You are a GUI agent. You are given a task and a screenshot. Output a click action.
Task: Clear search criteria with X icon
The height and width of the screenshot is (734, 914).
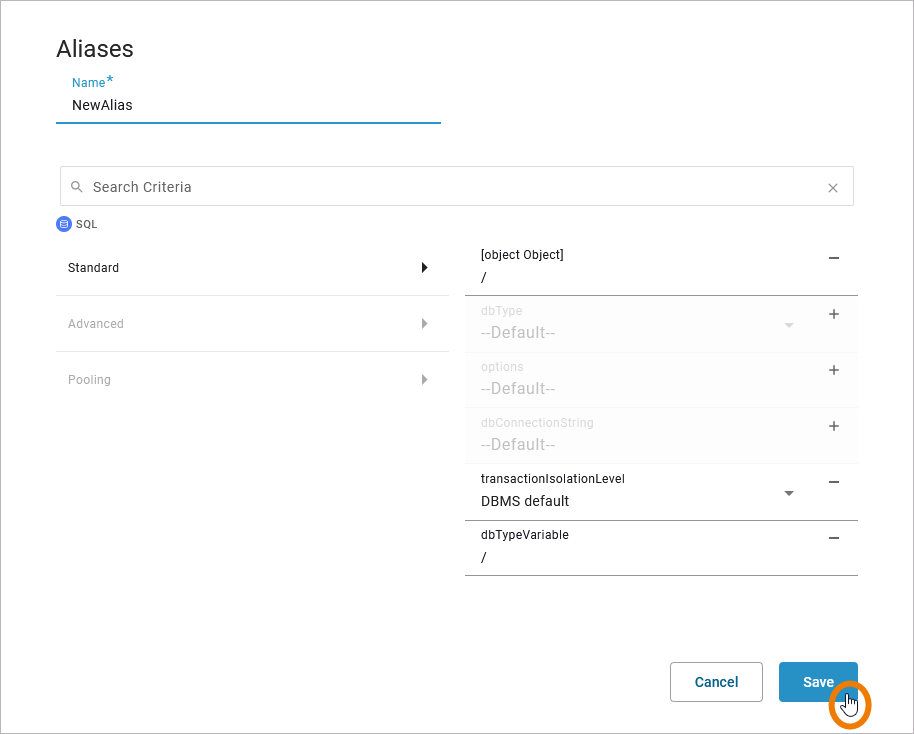tap(833, 187)
